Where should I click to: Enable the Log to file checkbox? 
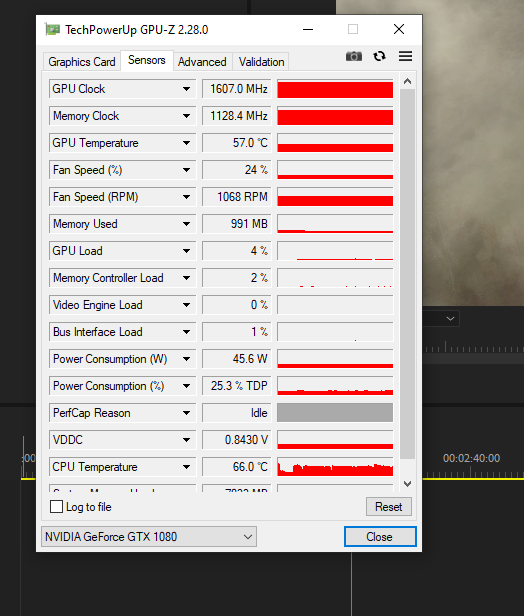tap(57, 507)
